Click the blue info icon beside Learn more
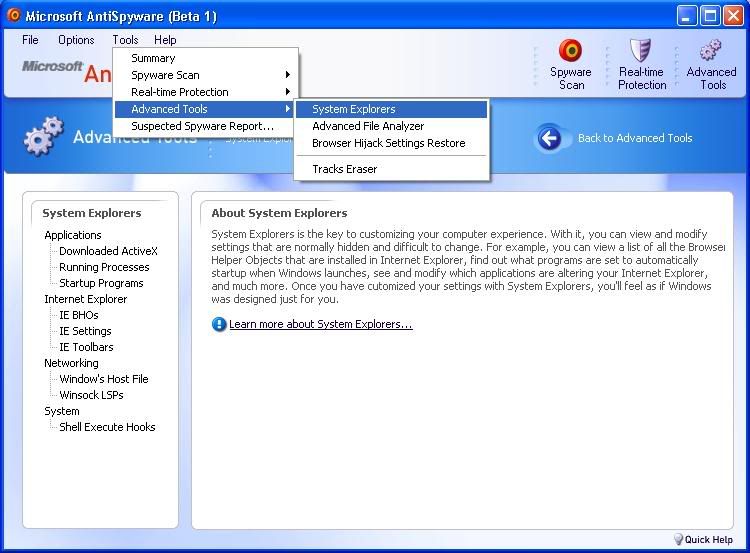The width and height of the screenshot is (750, 553). 219,324
